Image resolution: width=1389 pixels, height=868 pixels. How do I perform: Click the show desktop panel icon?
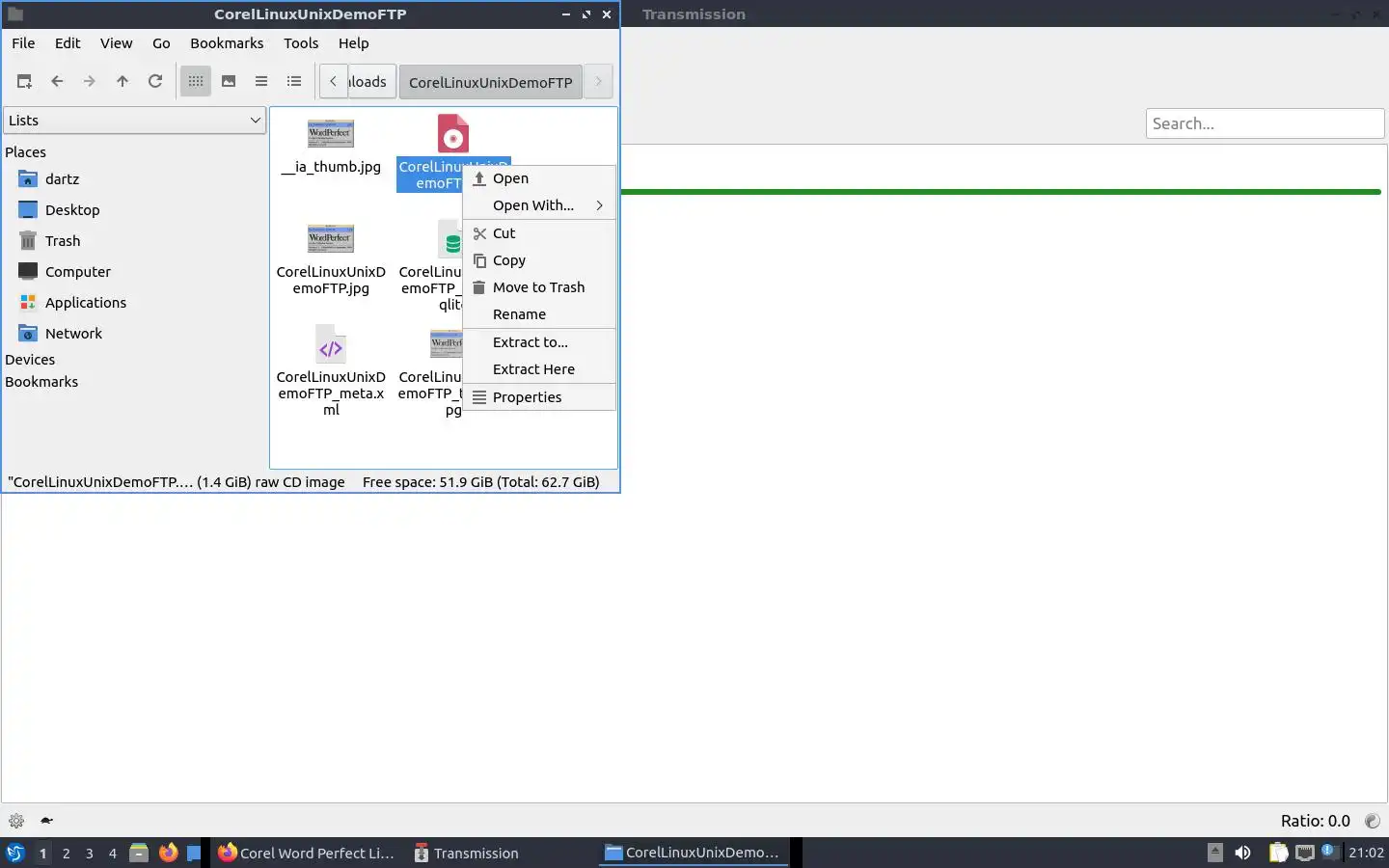194,853
